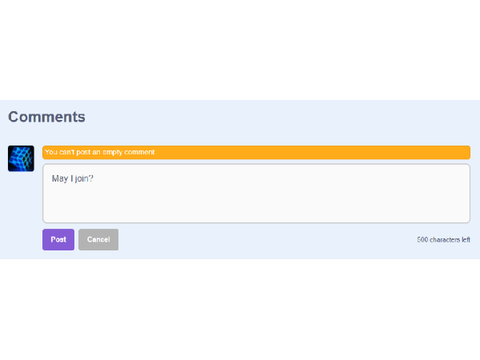Click the Post label to publish comment

[58, 239]
